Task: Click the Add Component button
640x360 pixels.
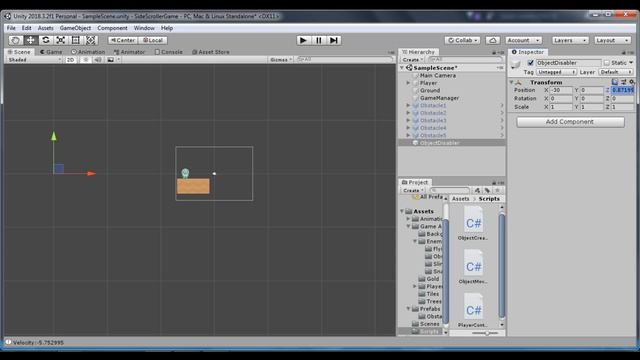Action: (x=570, y=122)
